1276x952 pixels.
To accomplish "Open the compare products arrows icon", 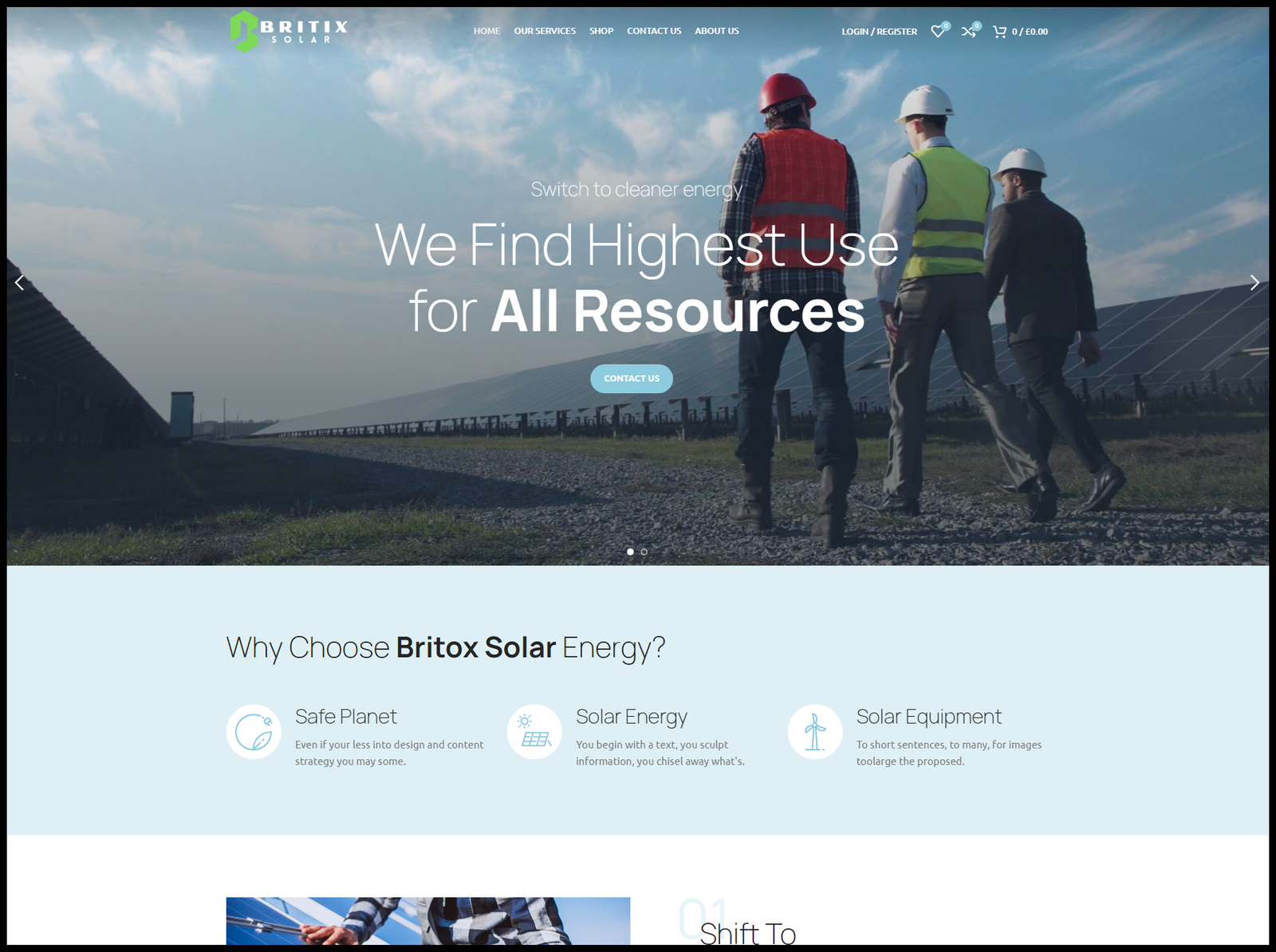I will pyautogui.click(x=970, y=31).
